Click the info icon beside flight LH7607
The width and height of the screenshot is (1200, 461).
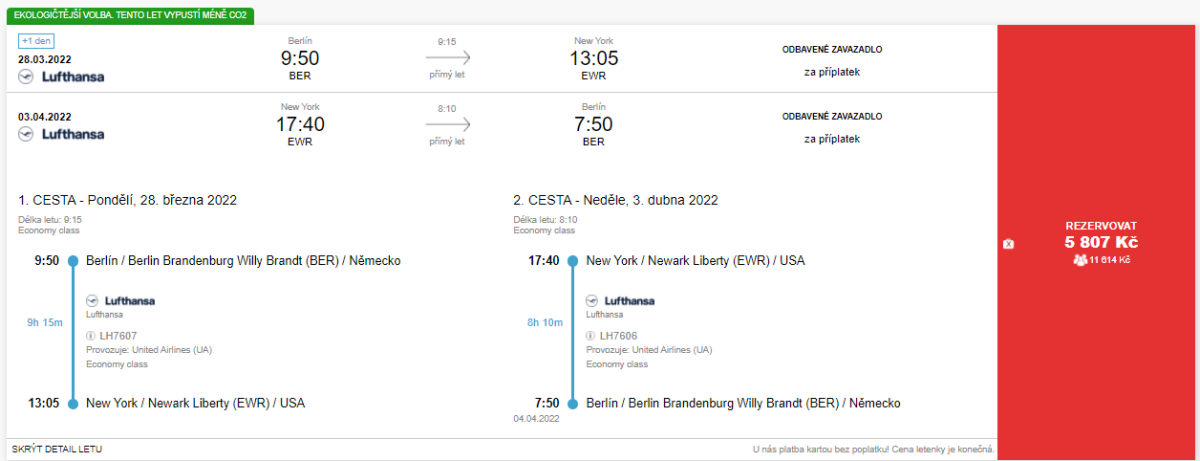click(91, 335)
